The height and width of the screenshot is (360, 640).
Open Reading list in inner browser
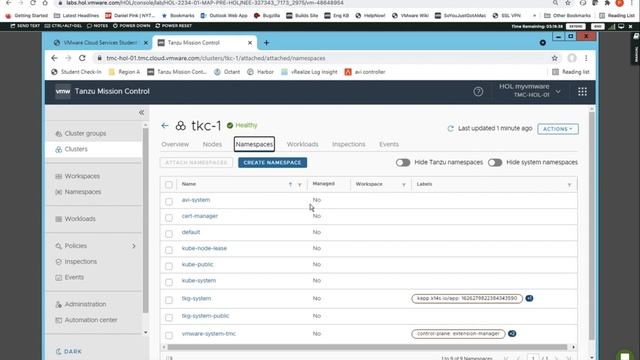571,72
